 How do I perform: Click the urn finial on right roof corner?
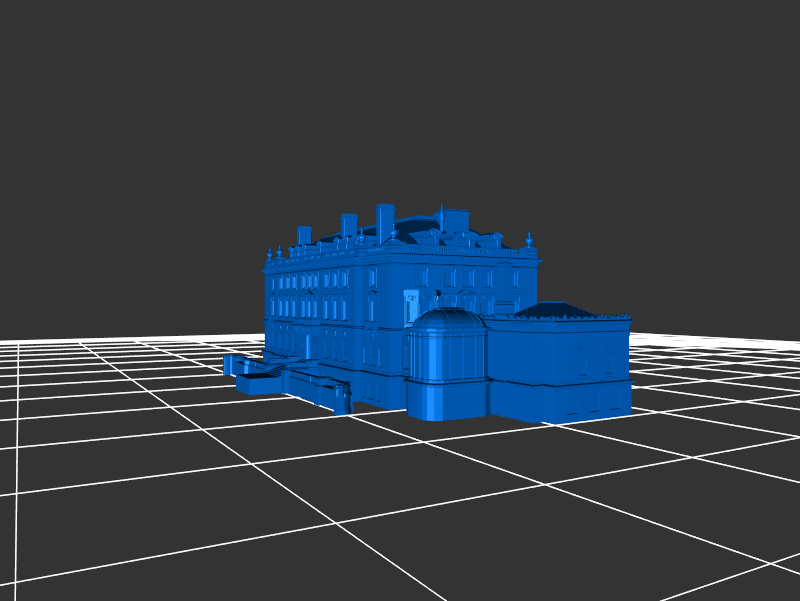[x=529, y=241]
